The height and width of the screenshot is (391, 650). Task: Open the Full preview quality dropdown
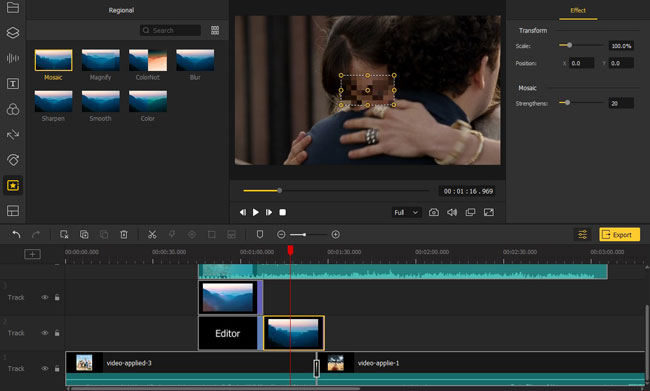tap(406, 212)
